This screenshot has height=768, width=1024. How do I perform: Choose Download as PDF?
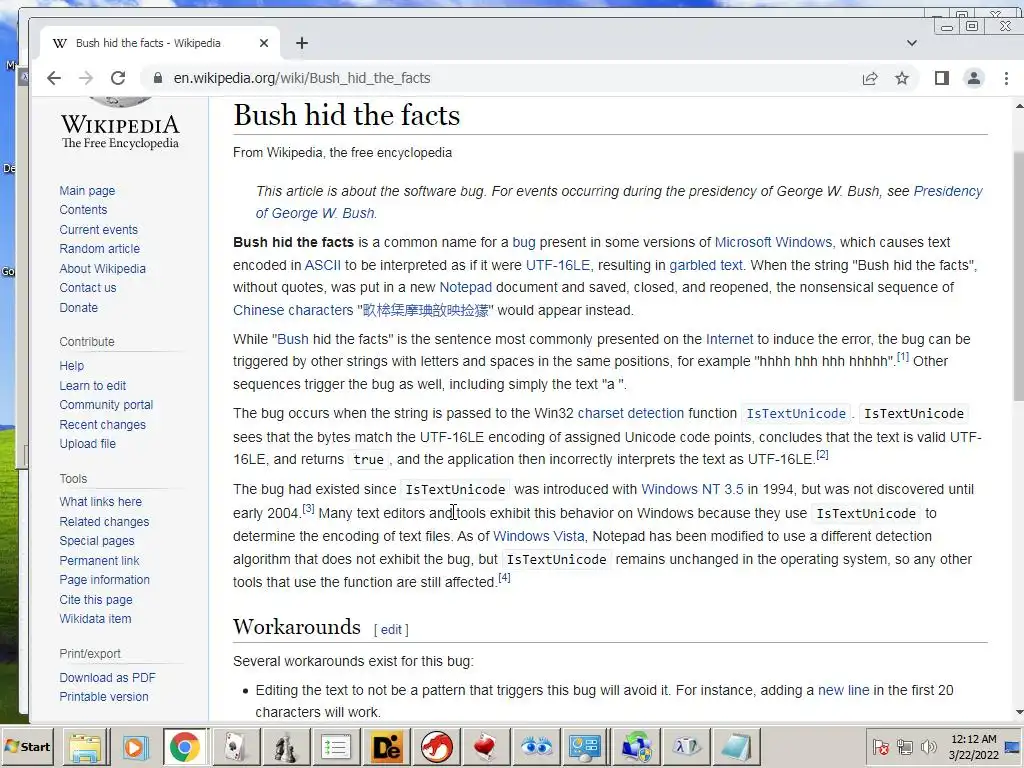[x=108, y=678]
